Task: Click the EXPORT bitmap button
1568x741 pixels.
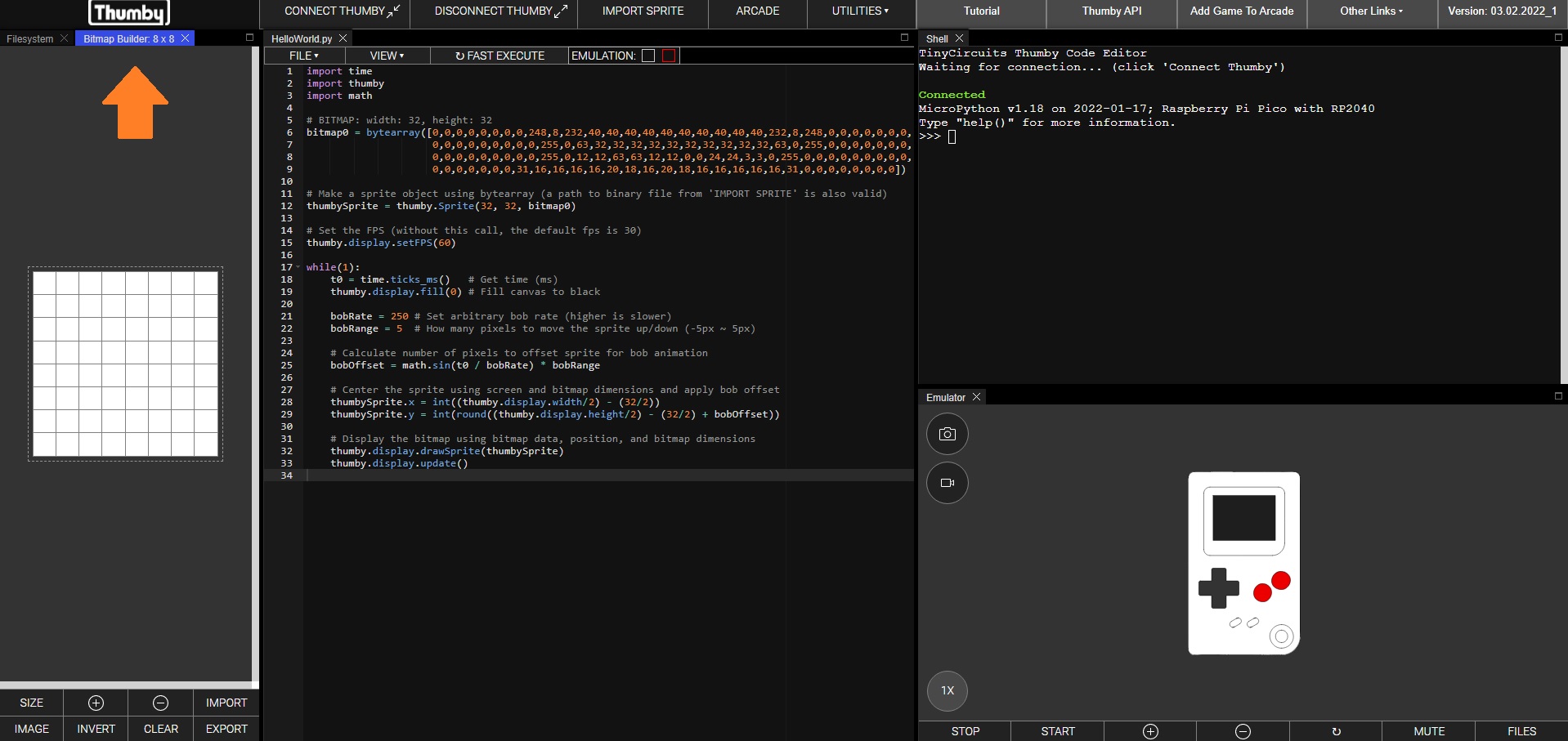Action: 226,729
